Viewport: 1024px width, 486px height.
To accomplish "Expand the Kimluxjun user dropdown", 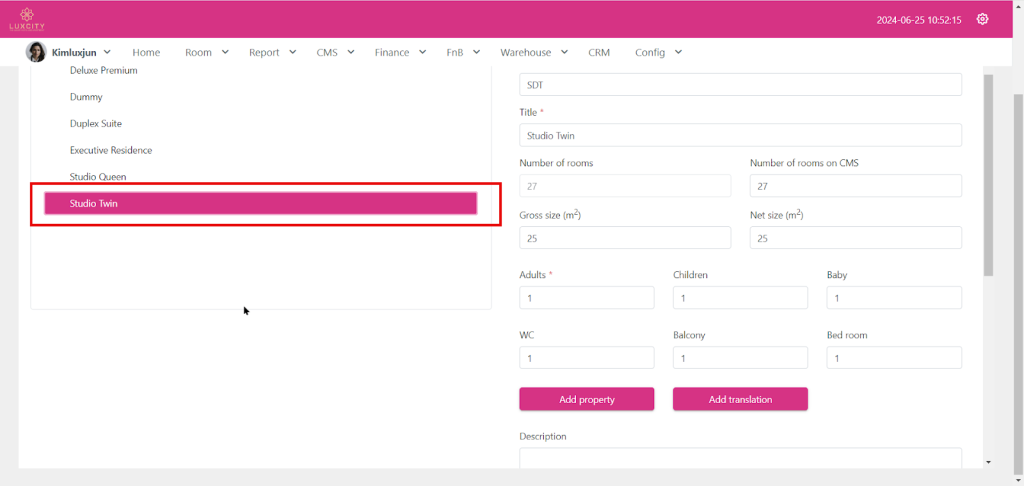I will tap(107, 52).
